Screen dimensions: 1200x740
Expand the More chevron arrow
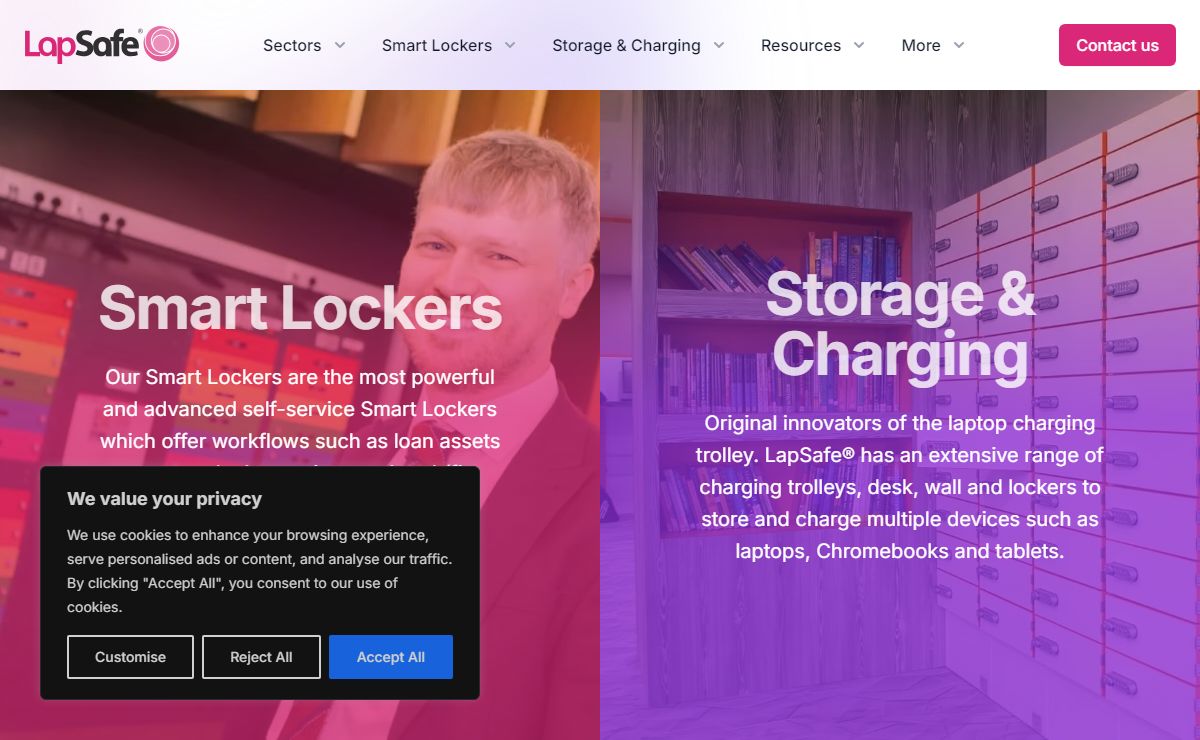(958, 45)
